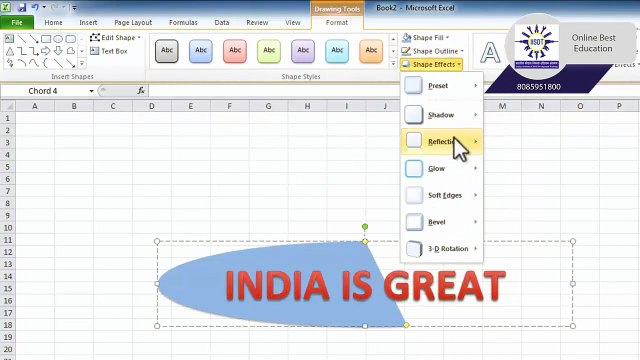Switch to the Review tab
This screenshot has height=360, width=640.
pos(257,22)
